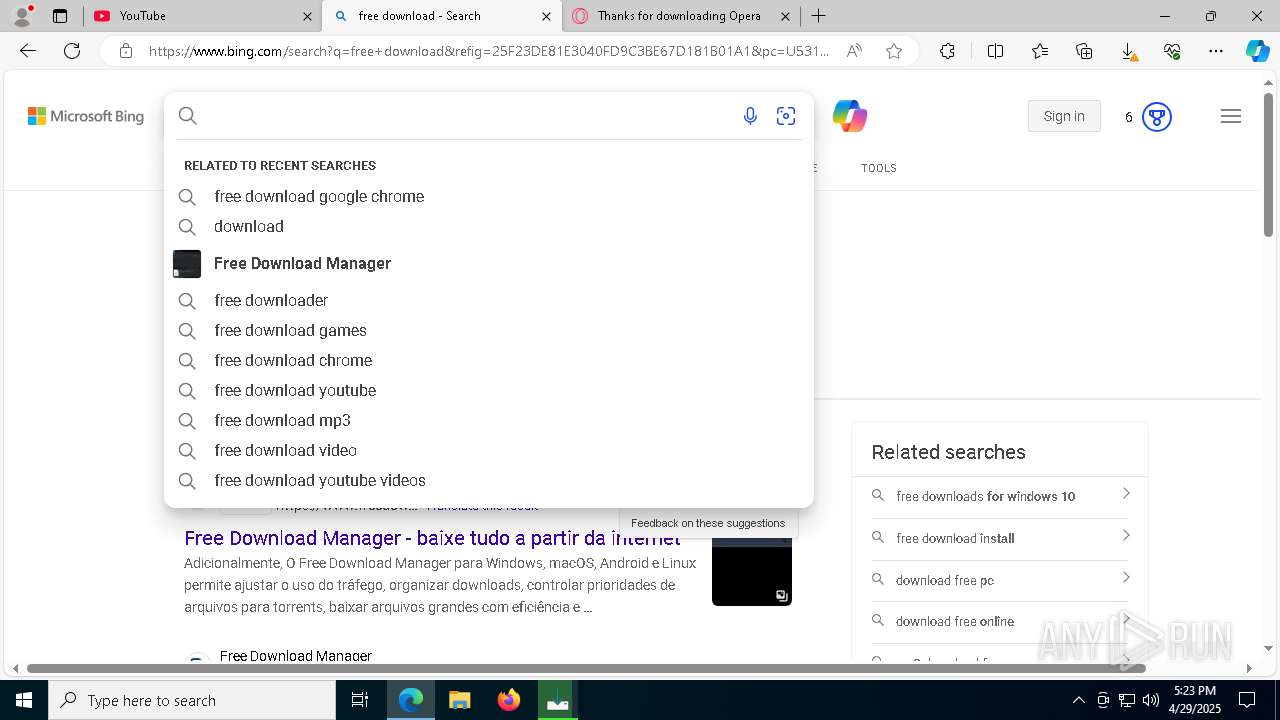
Task: Open Bing Copilot colorful icon
Action: click(850, 116)
